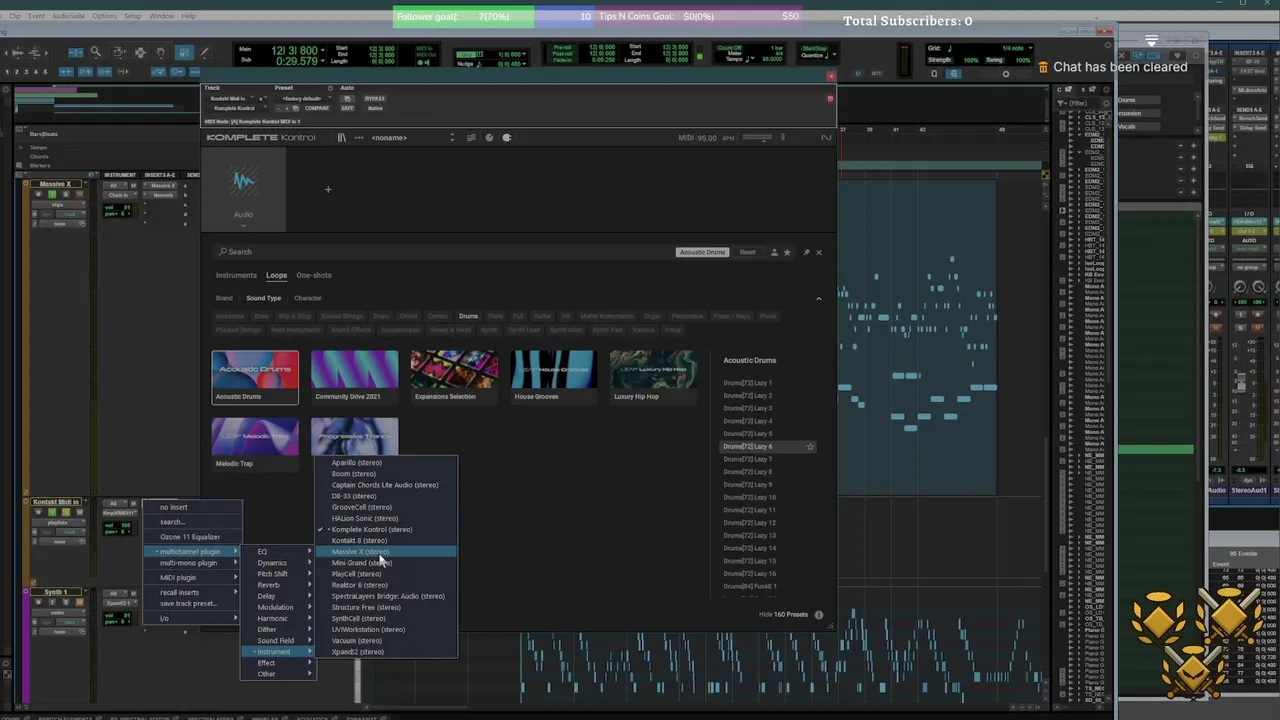Select the Trim tool in toolbar
The width and height of the screenshot is (1280, 720).
(x=120, y=52)
